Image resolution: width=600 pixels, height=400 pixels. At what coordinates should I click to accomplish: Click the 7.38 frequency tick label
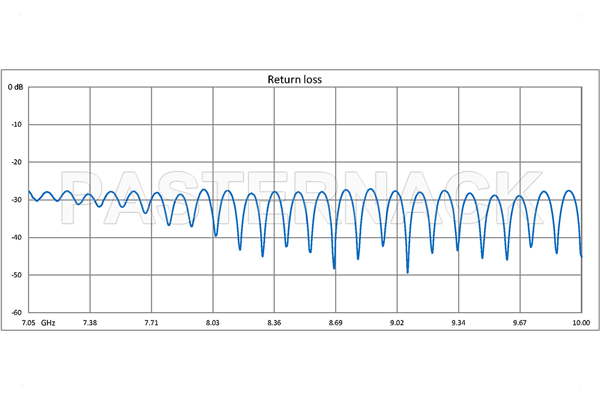[x=89, y=323]
